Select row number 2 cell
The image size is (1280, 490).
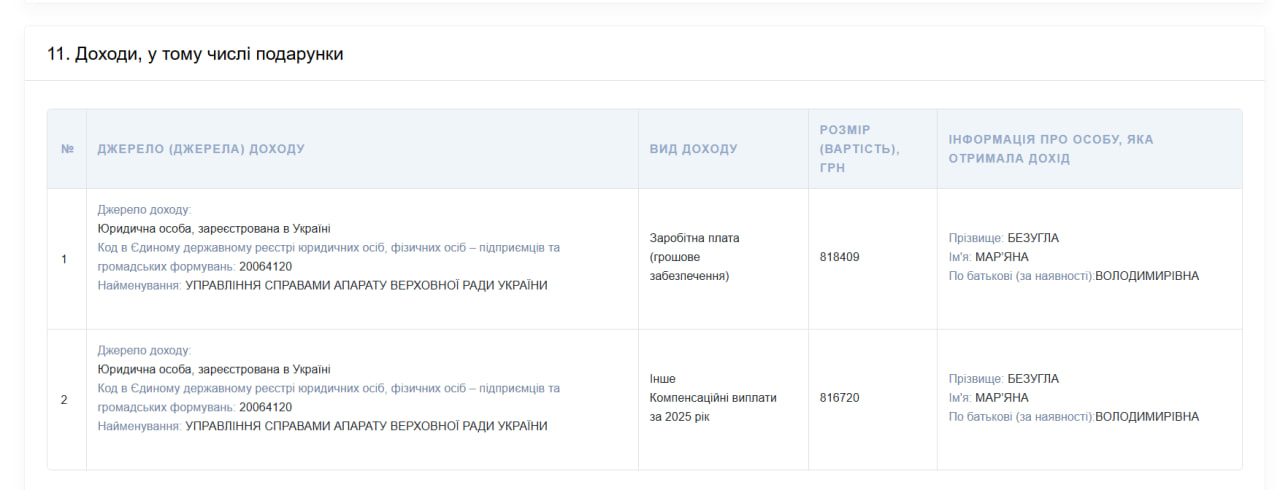click(x=65, y=400)
